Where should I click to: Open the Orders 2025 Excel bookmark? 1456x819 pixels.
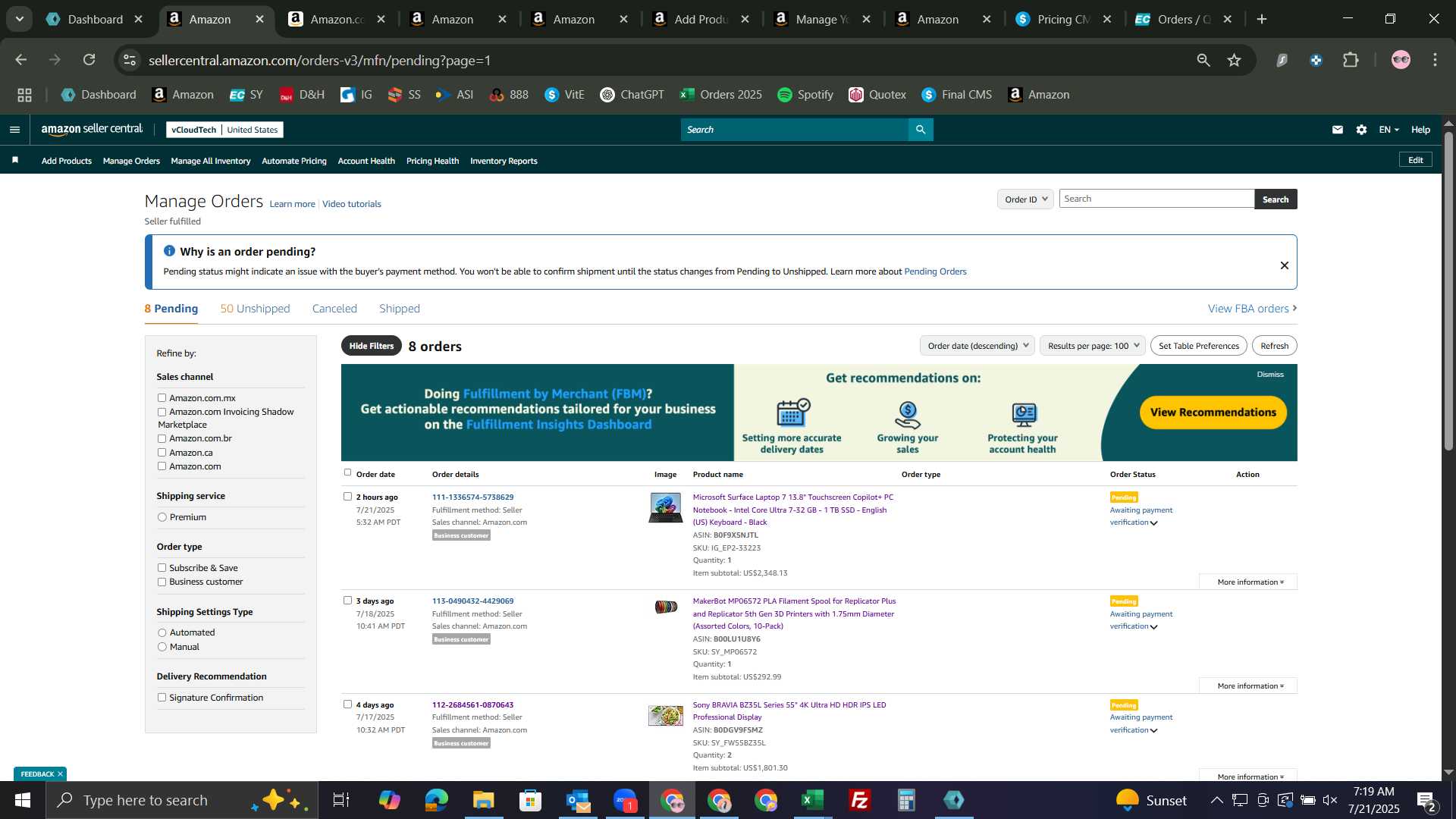point(721,95)
